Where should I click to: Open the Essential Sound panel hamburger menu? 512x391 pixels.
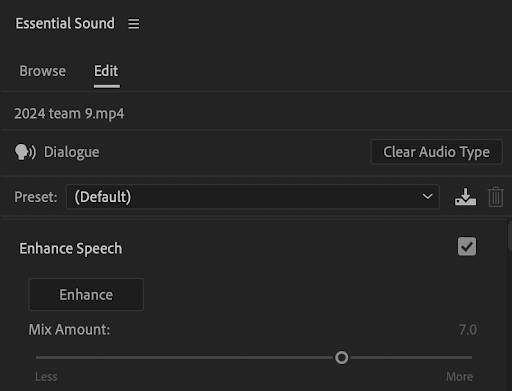pyautogui.click(x=134, y=24)
